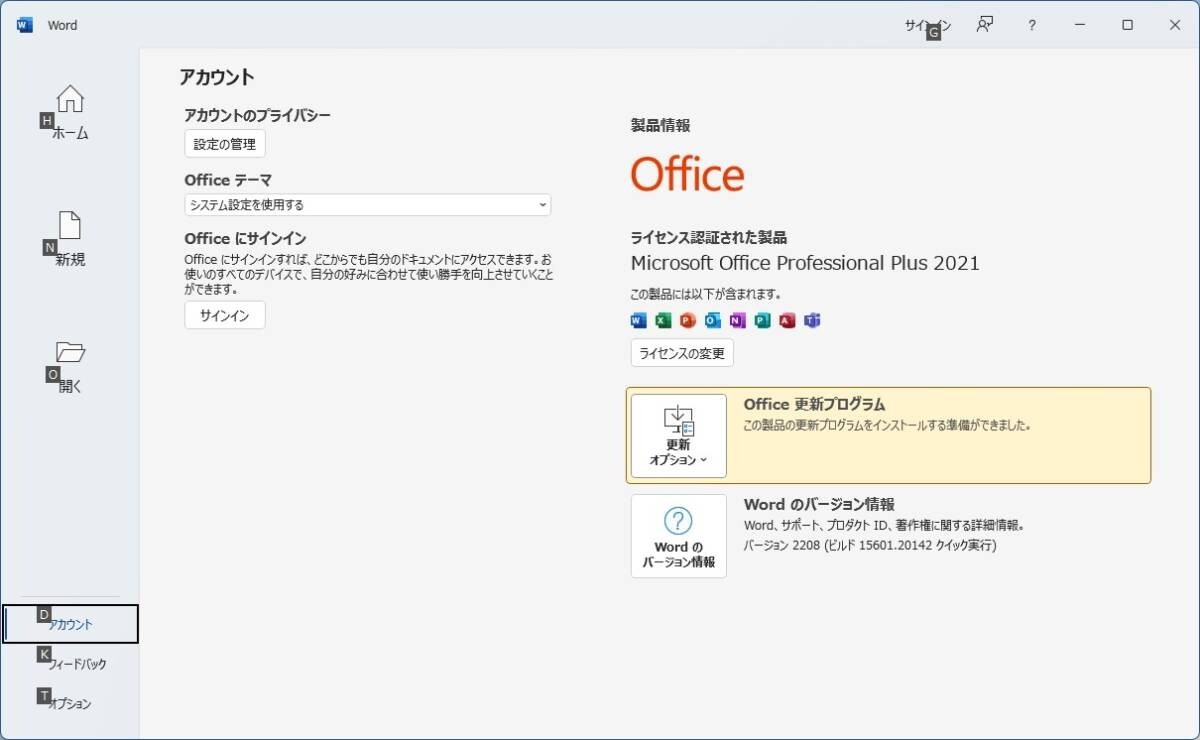Click the Teams icon in included products
The image size is (1200, 740).
pyautogui.click(x=812, y=321)
